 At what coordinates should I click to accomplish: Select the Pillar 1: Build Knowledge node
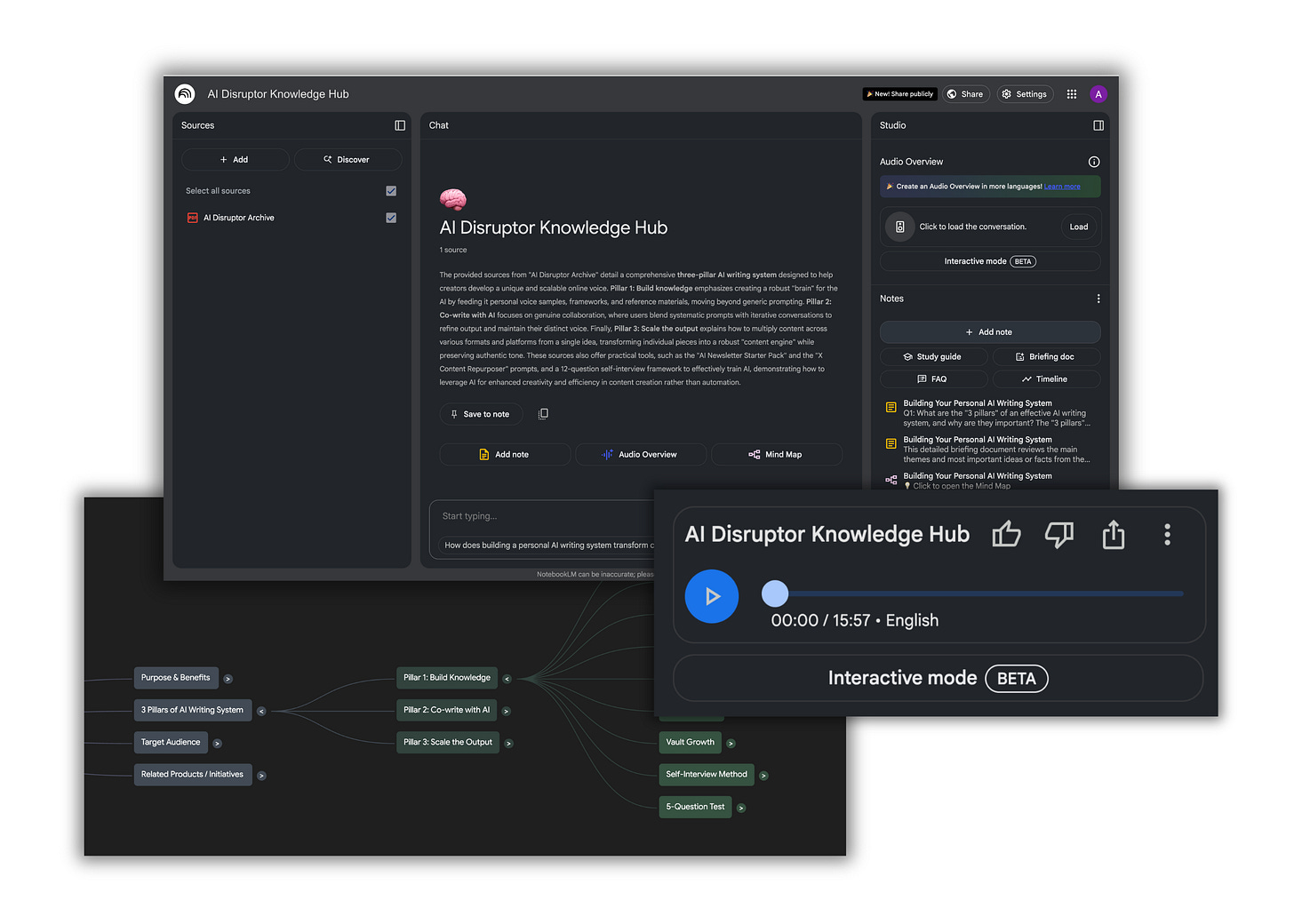point(447,678)
